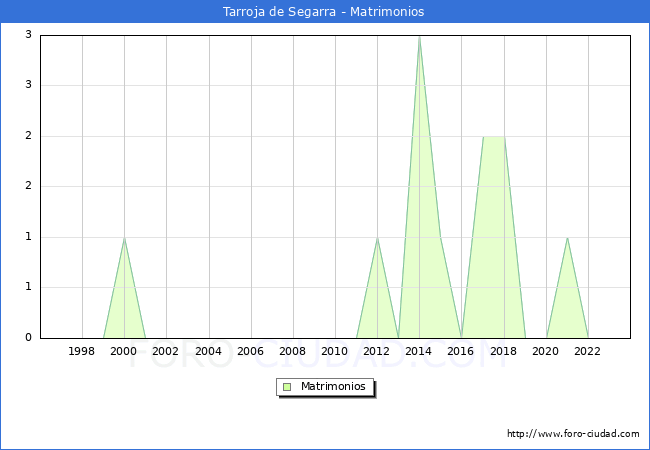Screen dimensions: 650x450
Task: Select the peak at year 2014
Action: 419,37
